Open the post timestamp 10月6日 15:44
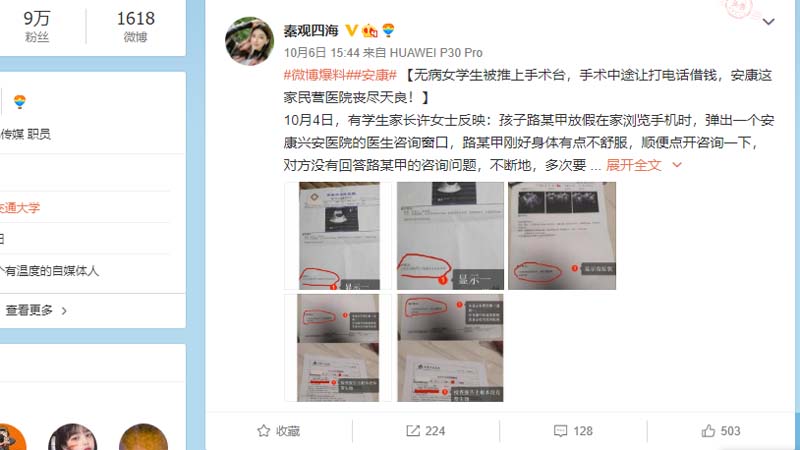800x450 pixels. (x=323, y=53)
